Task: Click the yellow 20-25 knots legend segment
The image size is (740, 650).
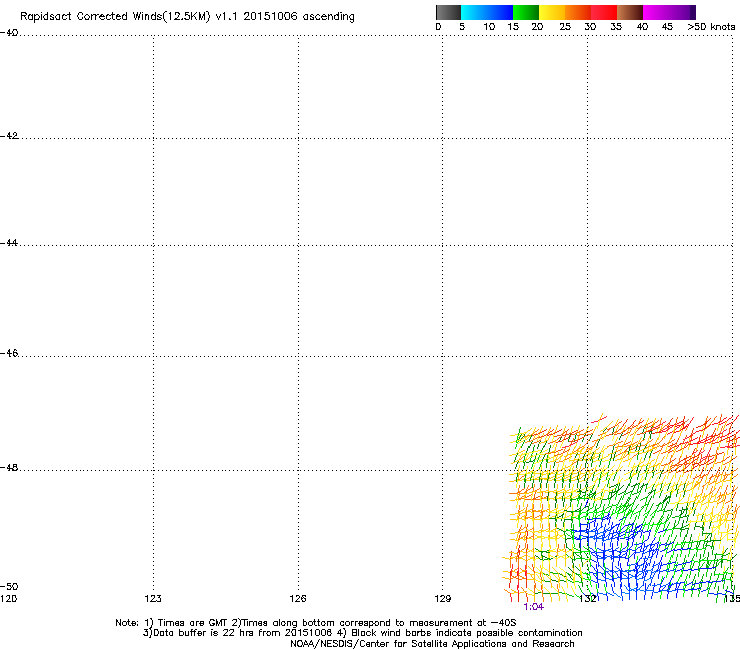Action: pos(552,12)
